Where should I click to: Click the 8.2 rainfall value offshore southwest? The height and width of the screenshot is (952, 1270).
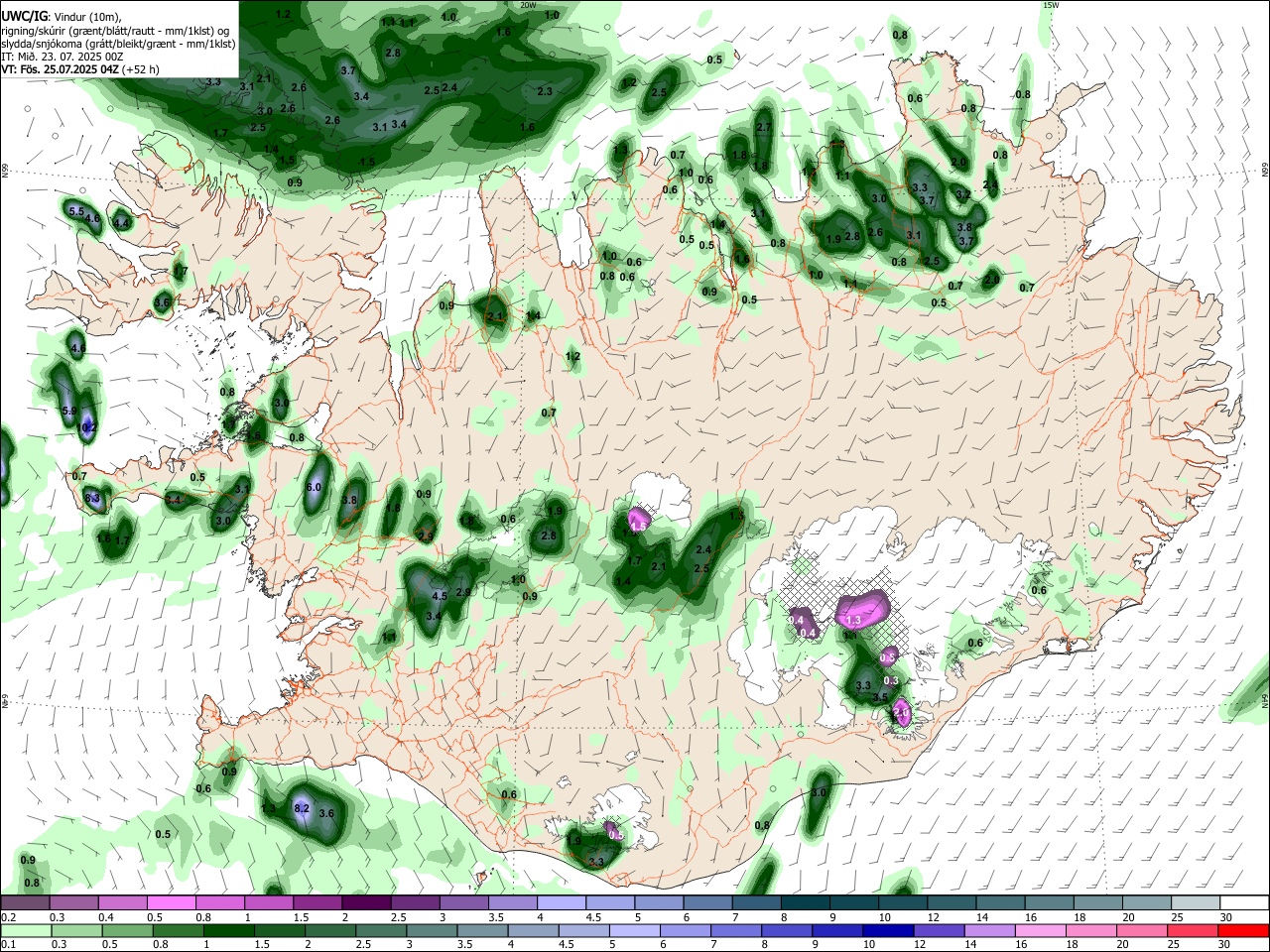click(x=303, y=808)
